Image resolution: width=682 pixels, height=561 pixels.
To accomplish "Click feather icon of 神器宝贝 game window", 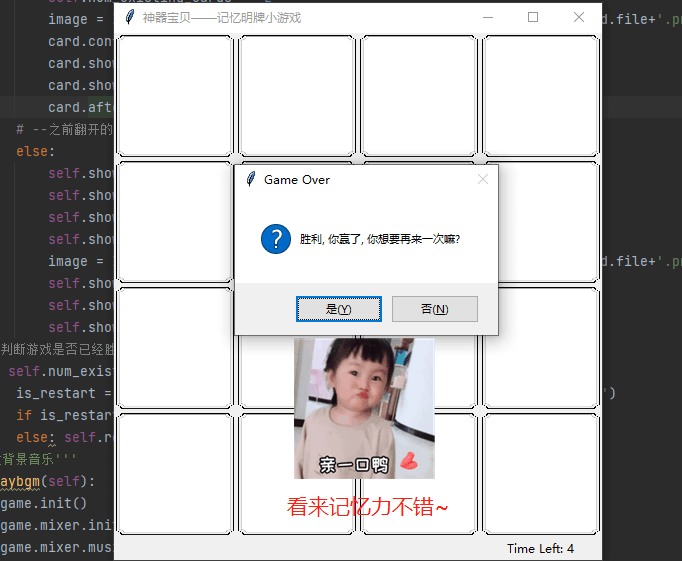I will (130, 18).
